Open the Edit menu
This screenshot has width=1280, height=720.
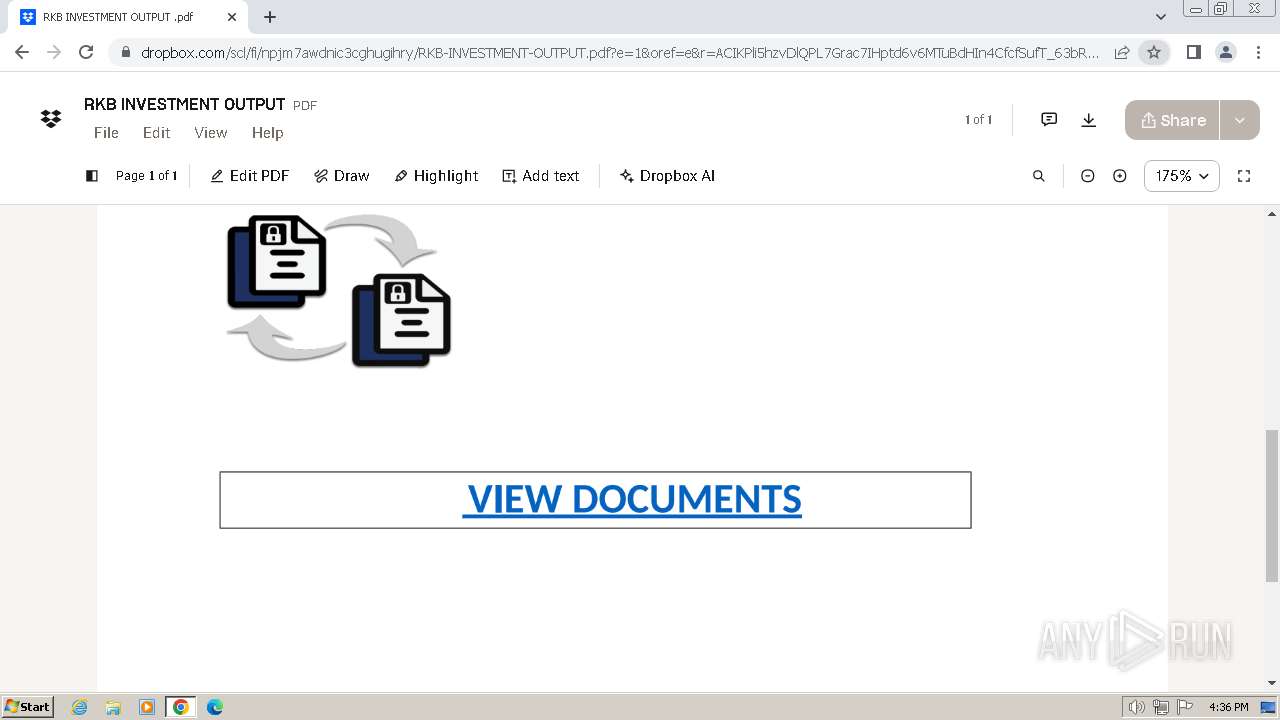(156, 132)
